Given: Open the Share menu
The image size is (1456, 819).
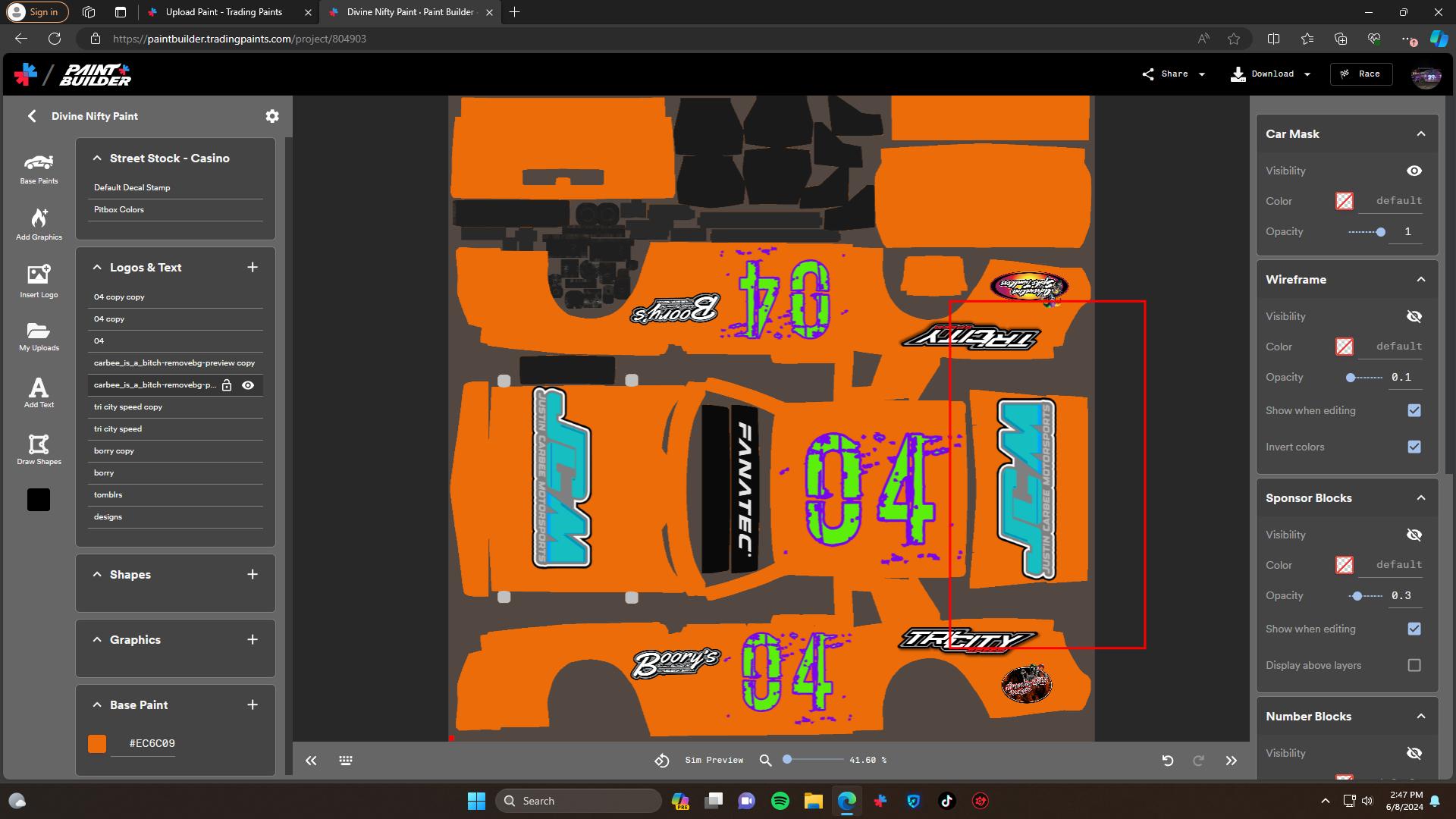Looking at the screenshot, I should point(1172,74).
